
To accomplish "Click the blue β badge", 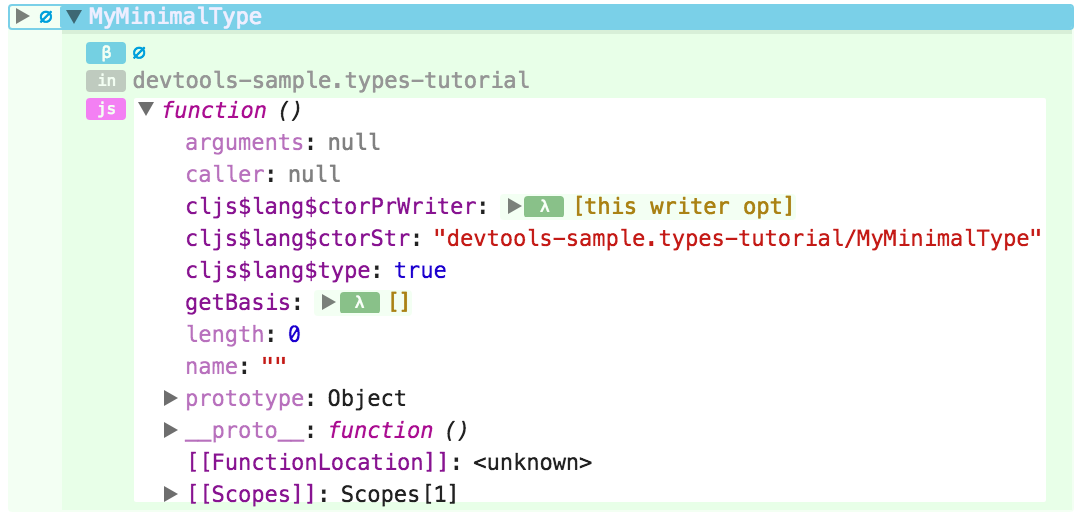I will (106, 52).
